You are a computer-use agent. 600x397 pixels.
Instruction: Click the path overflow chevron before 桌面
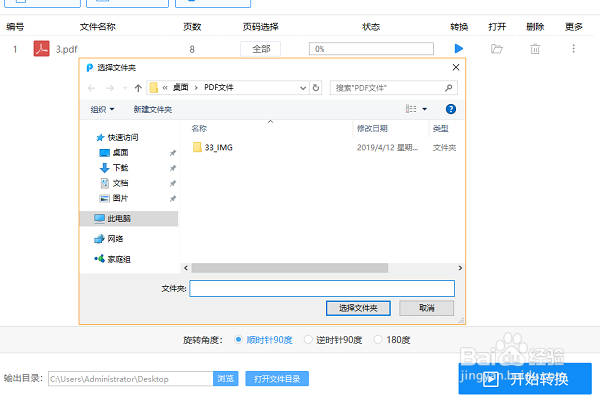(x=165, y=88)
